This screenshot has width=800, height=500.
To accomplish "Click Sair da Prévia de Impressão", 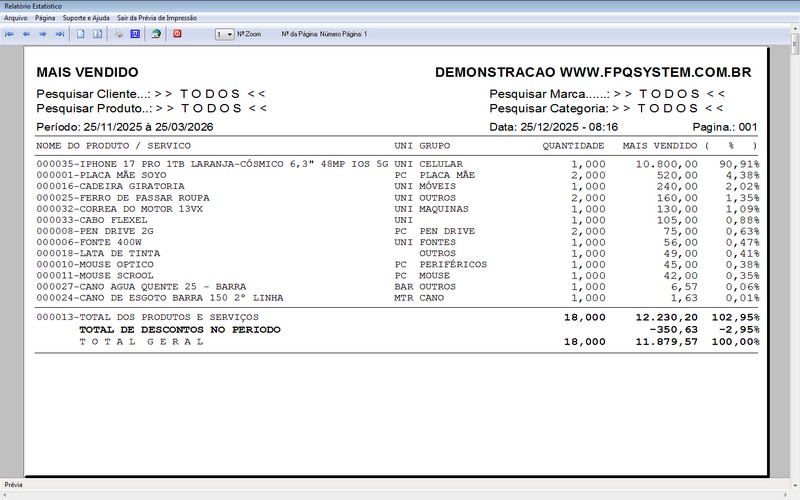I will pos(157,18).
